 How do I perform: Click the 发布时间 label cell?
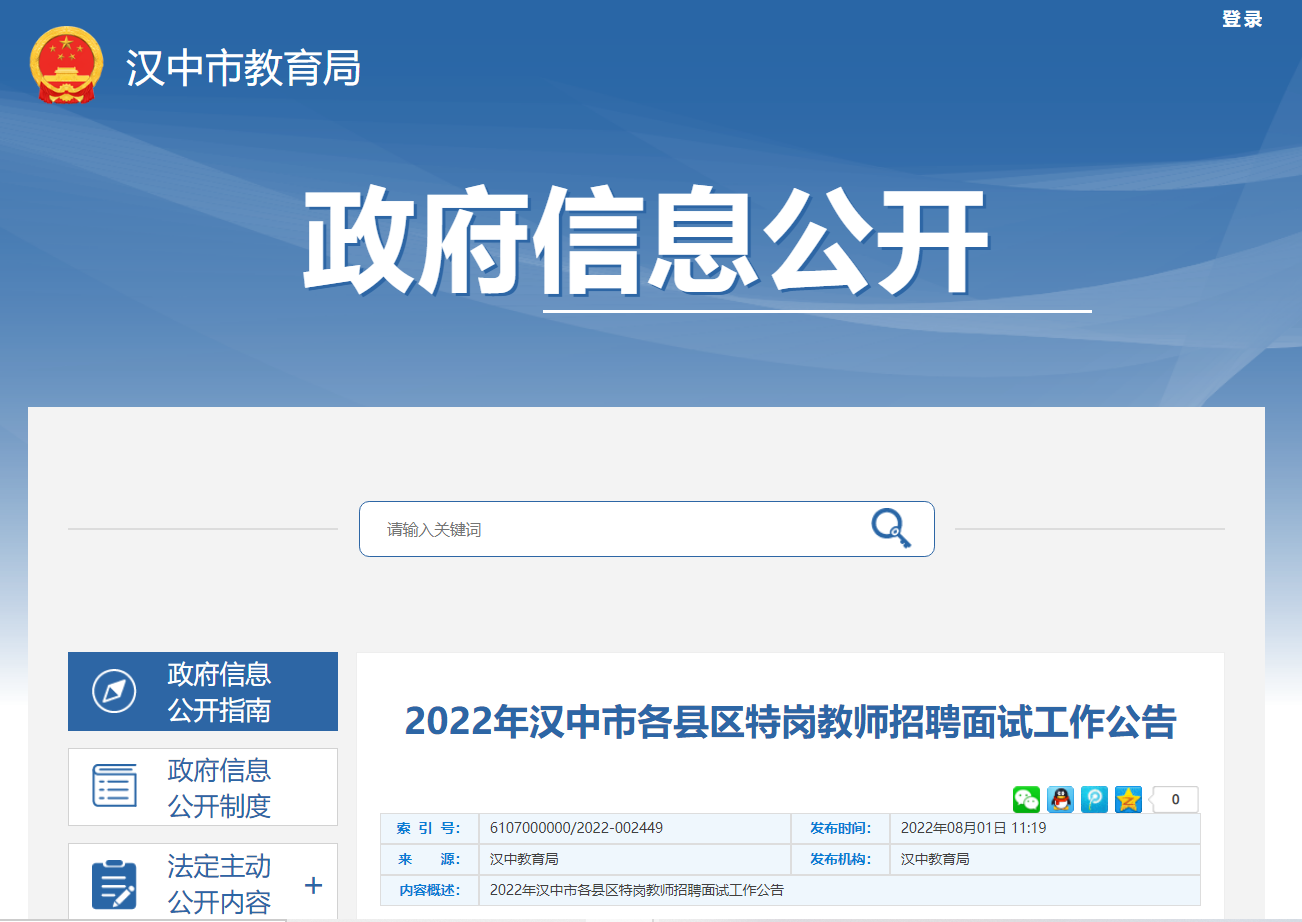(841, 828)
